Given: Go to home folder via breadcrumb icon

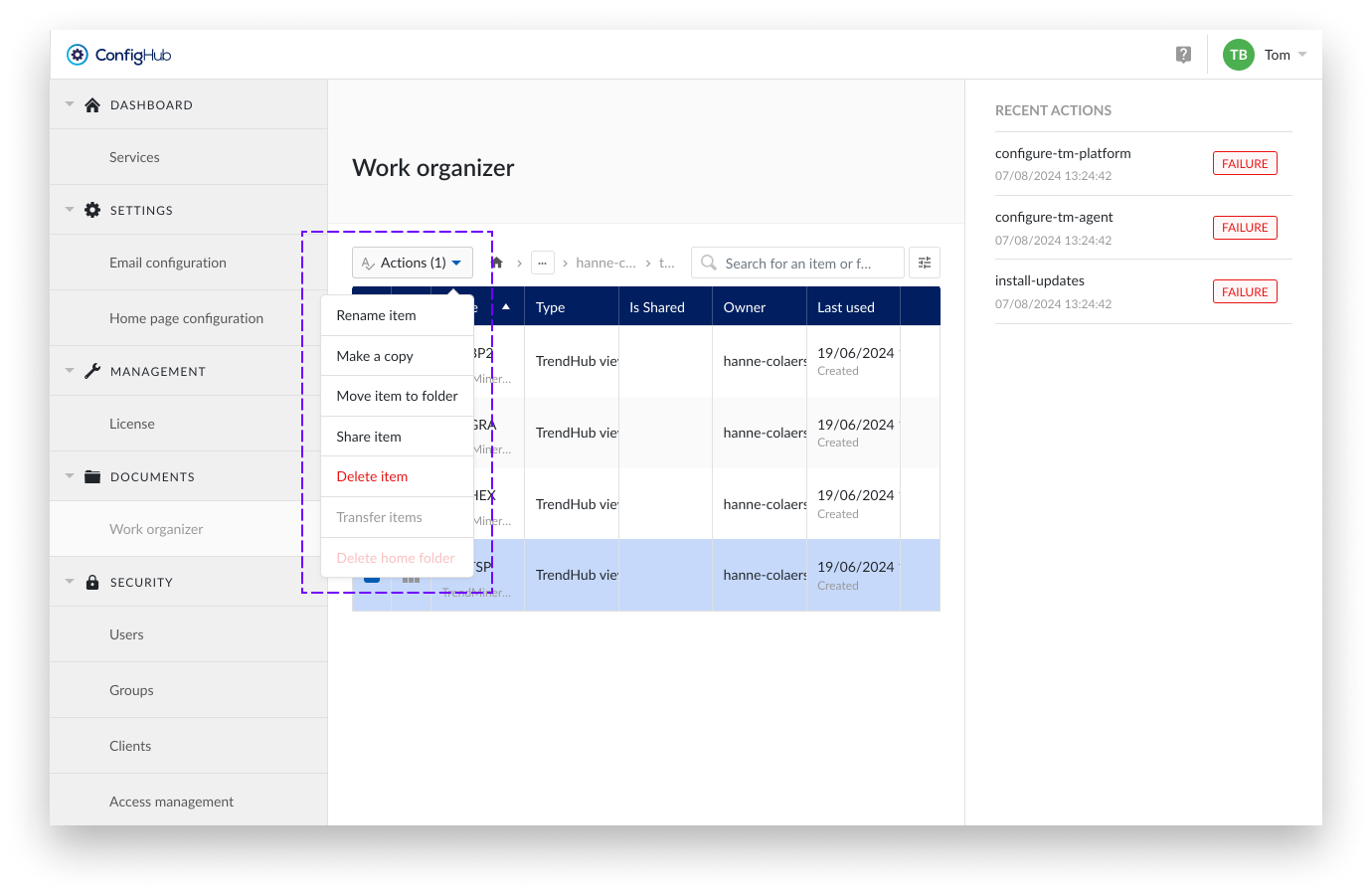Looking at the screenshot, I should (x=497, y=263).
